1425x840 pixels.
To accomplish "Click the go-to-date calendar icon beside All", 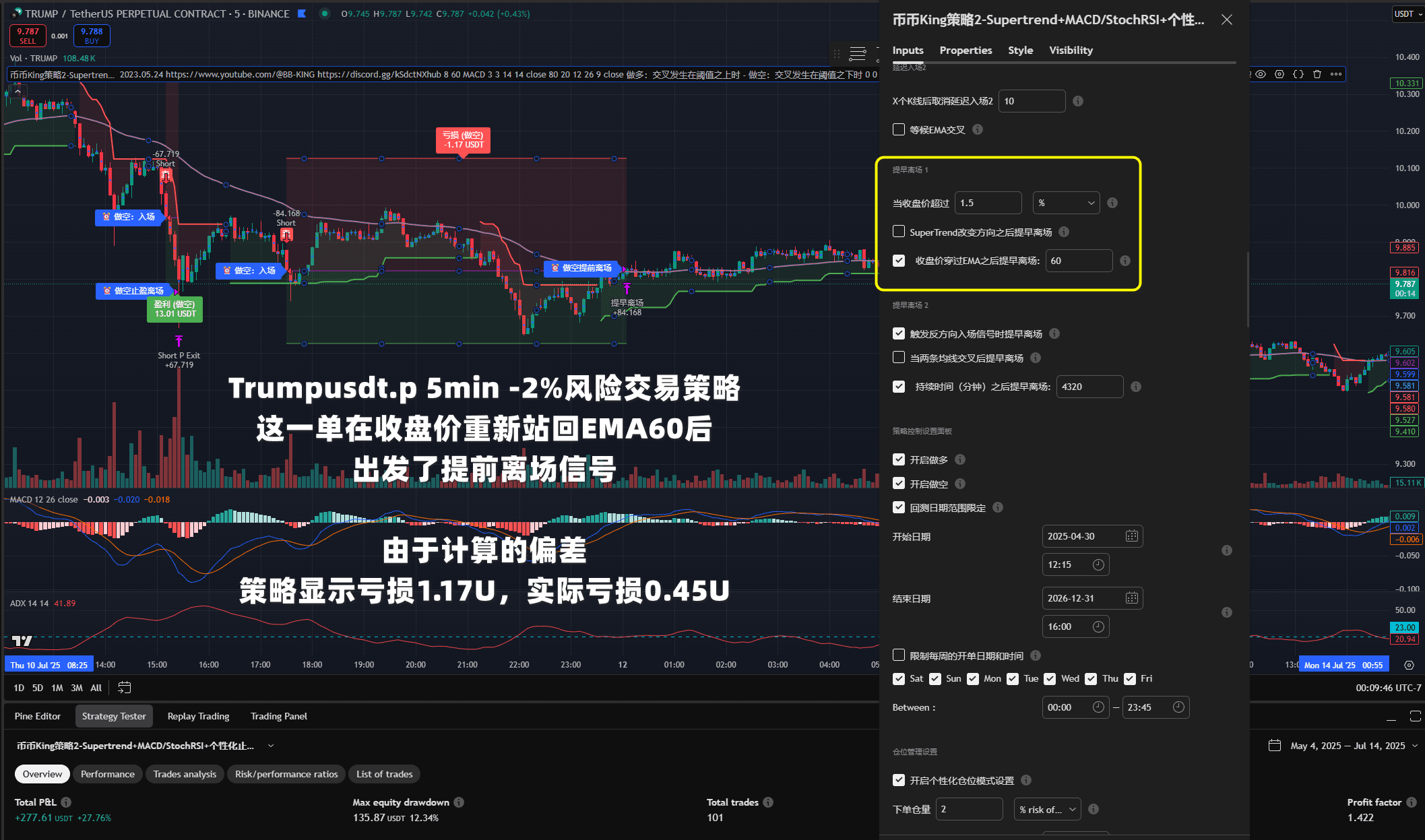I will point(125,688).
